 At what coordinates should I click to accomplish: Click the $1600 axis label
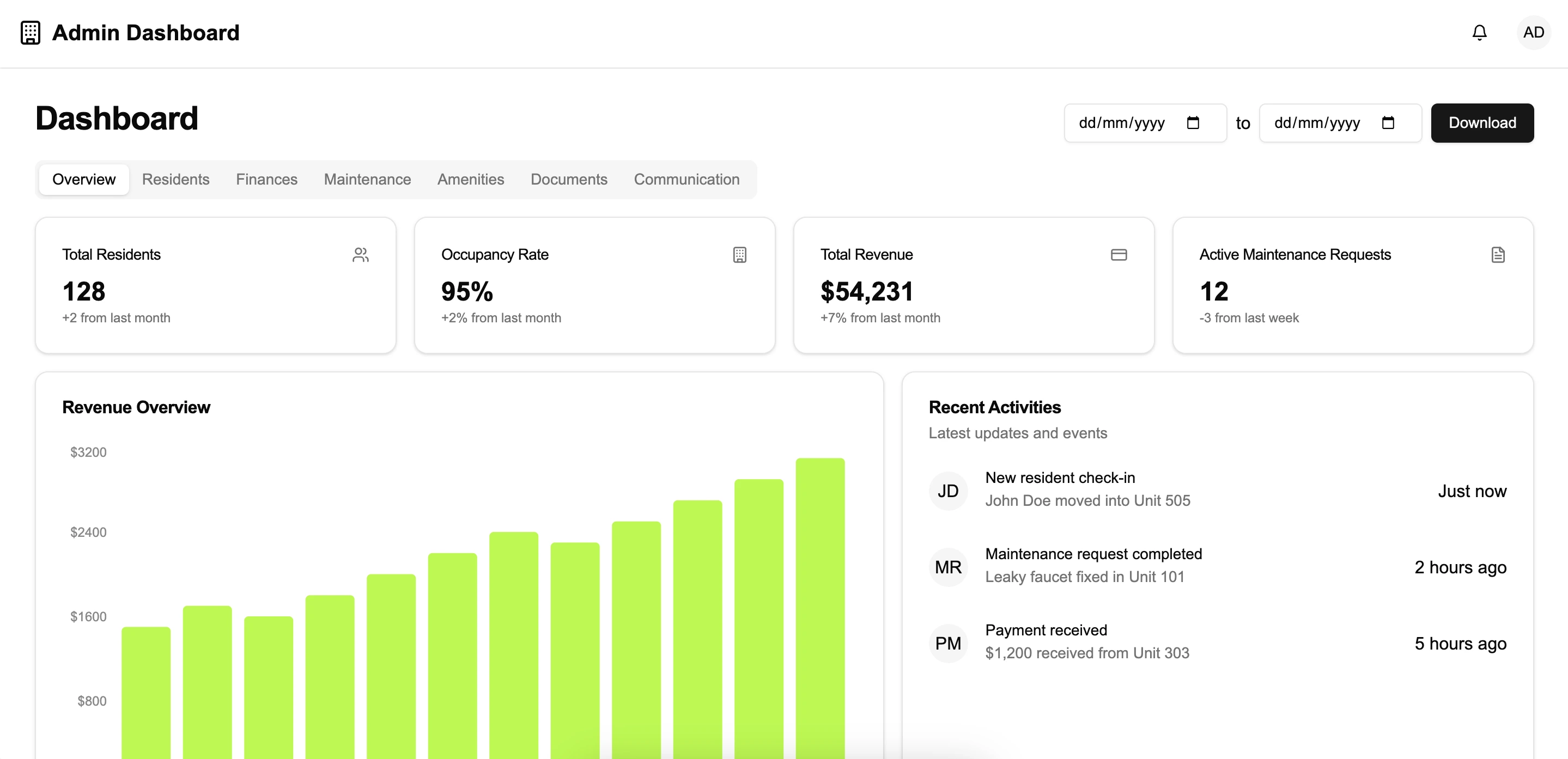(x=88, y=617)
